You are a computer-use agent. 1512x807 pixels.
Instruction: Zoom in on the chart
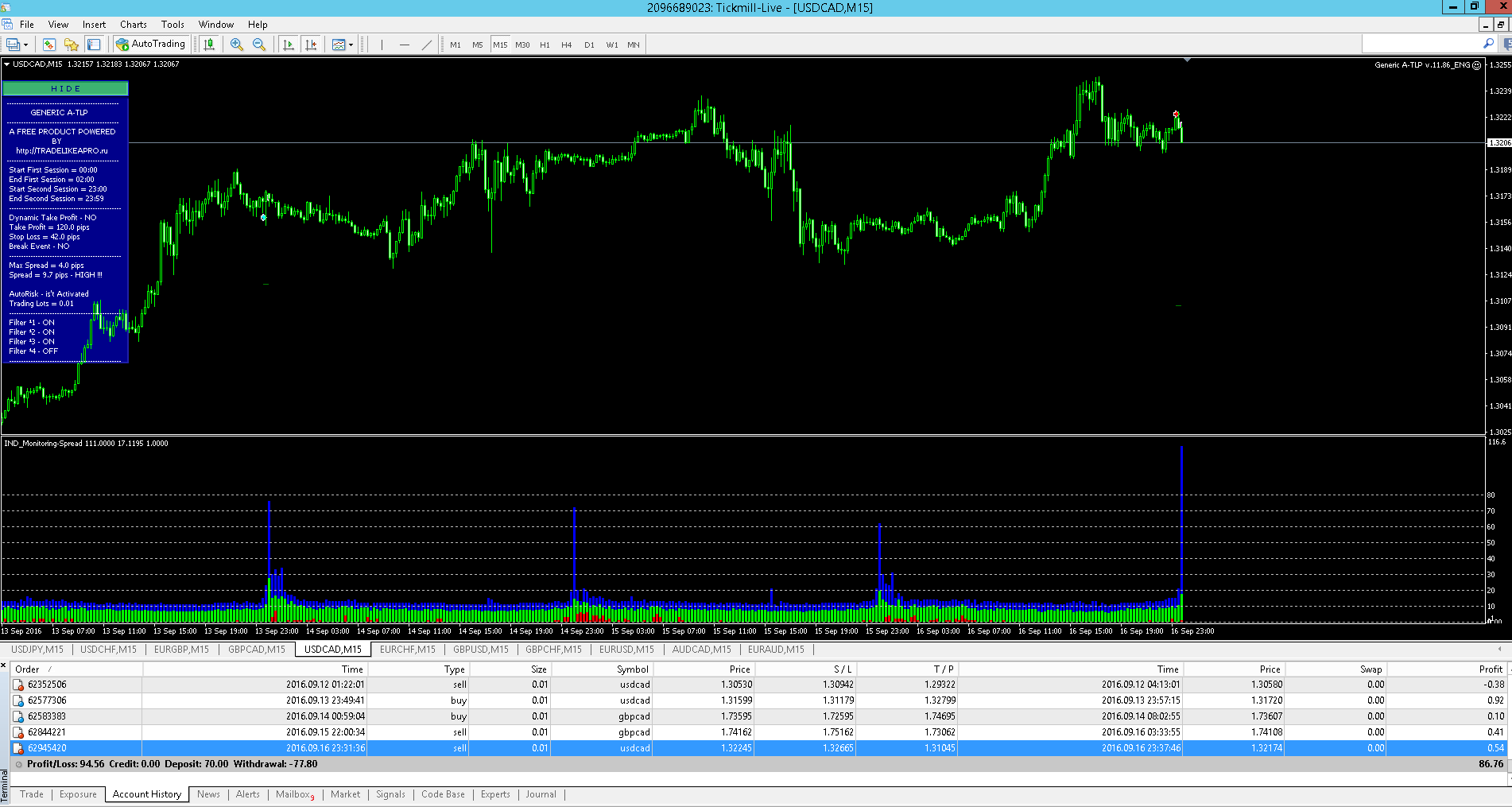point(237,45)
